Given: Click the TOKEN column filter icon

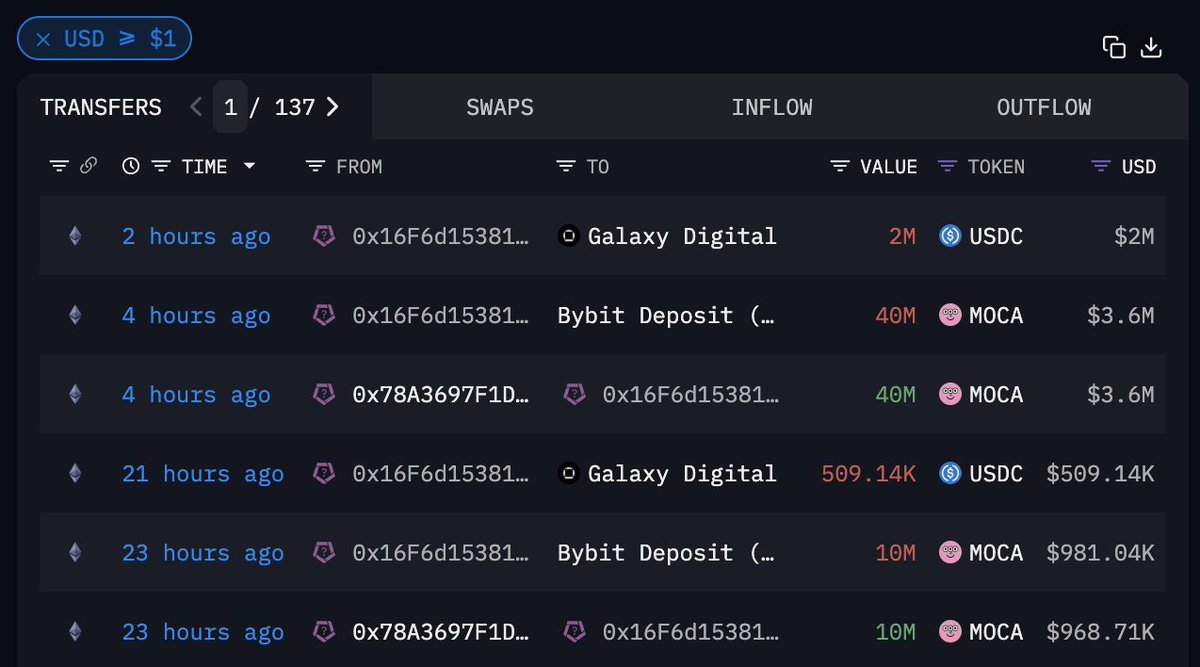Looking at the screenshot, I should pyautogui.click(x=947, y=166).
